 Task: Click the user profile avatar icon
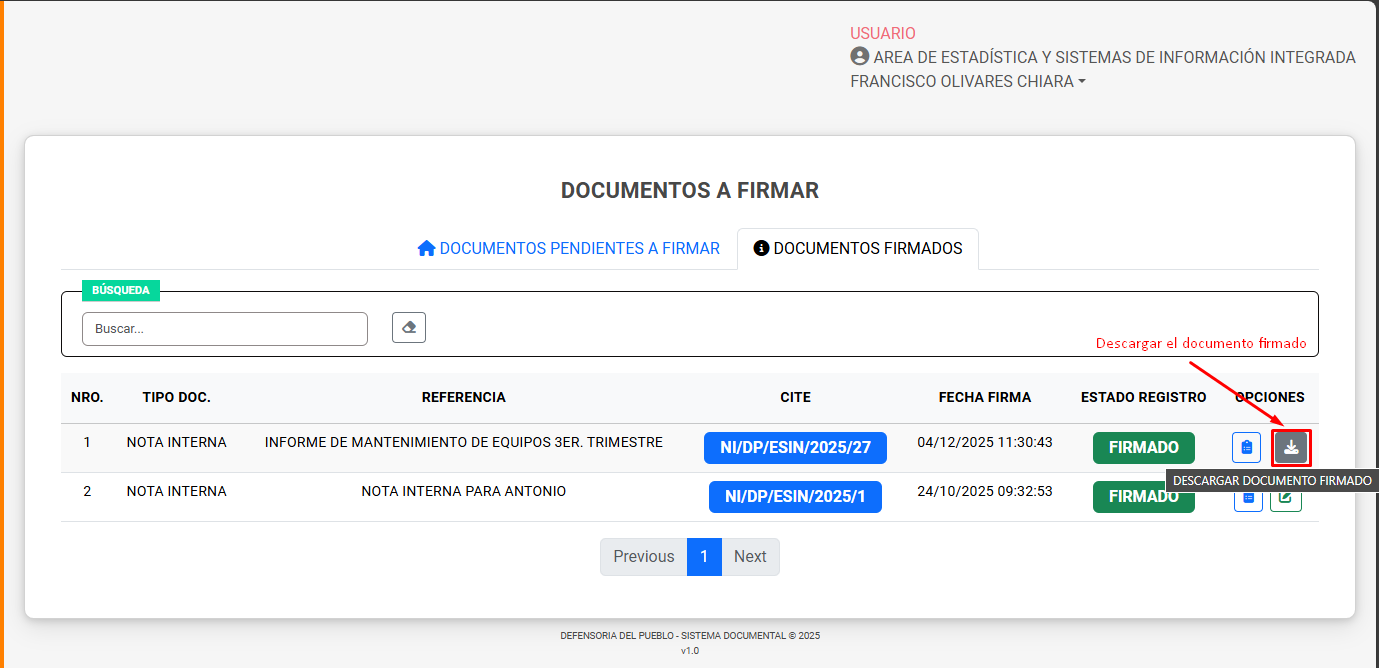point(859,57)
